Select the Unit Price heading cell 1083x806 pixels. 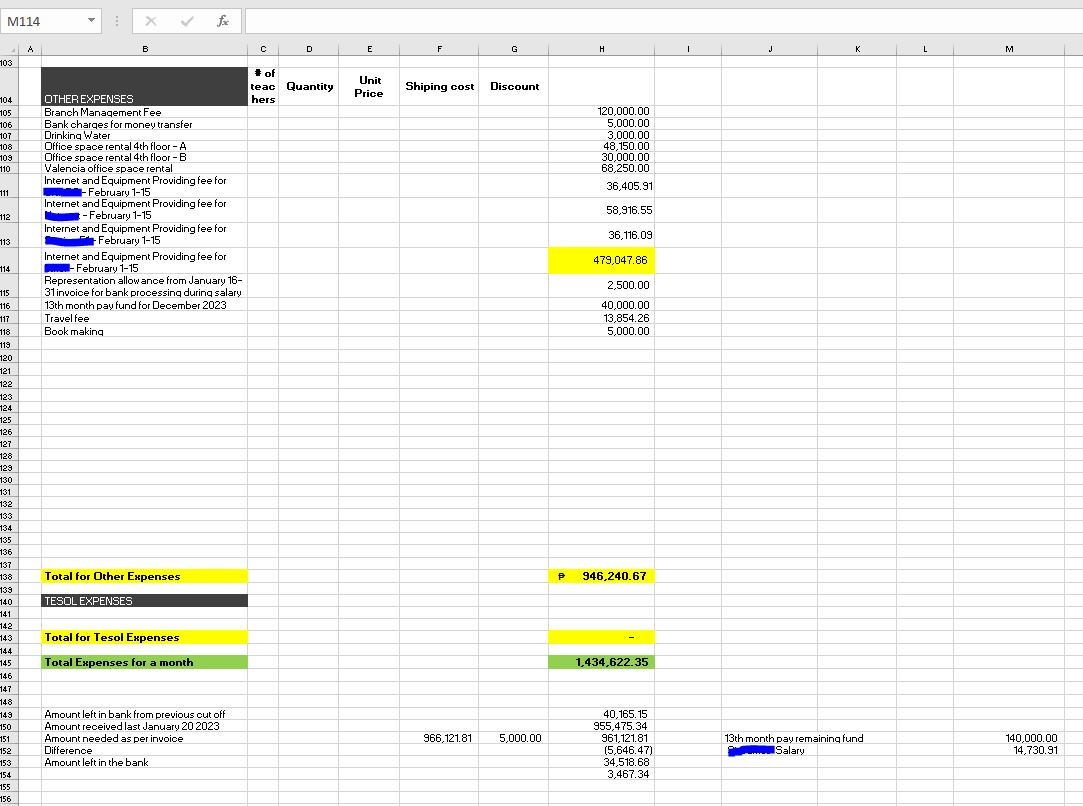(x=369, y=86)
